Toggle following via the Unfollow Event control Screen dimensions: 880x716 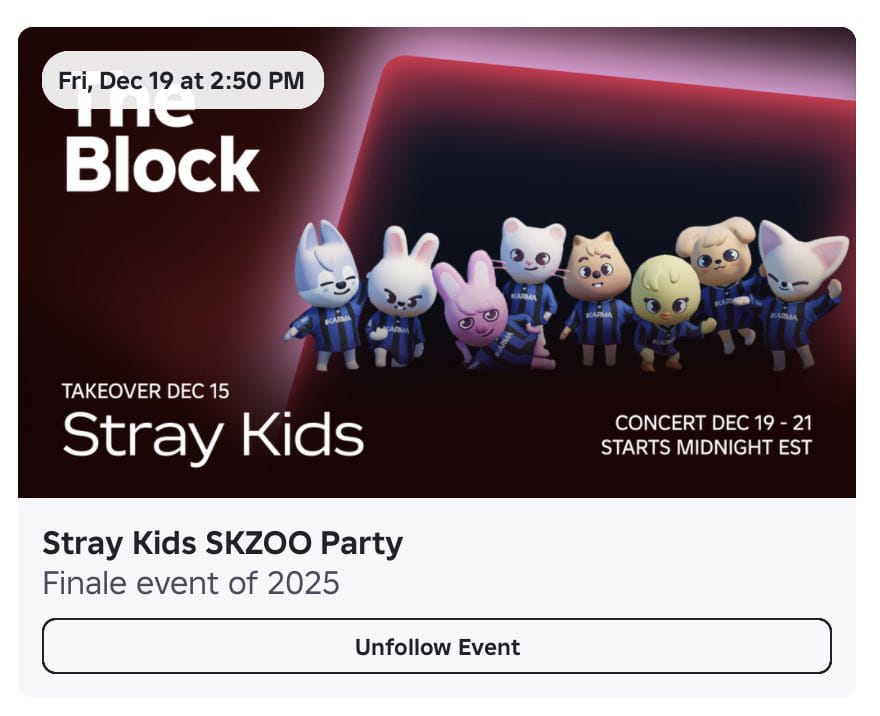(x=437, y=646)
